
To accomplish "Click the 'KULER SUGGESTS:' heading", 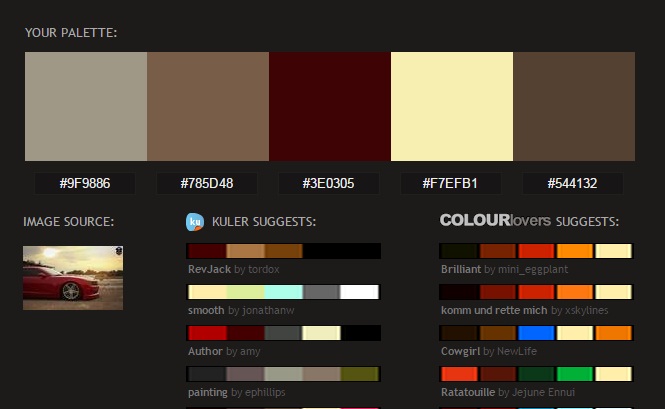I will point(264,221).
